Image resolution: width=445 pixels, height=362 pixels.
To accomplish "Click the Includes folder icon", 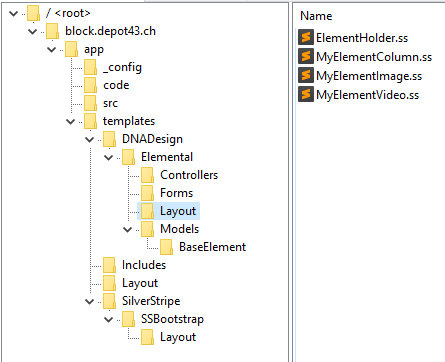I will [110, 265].
